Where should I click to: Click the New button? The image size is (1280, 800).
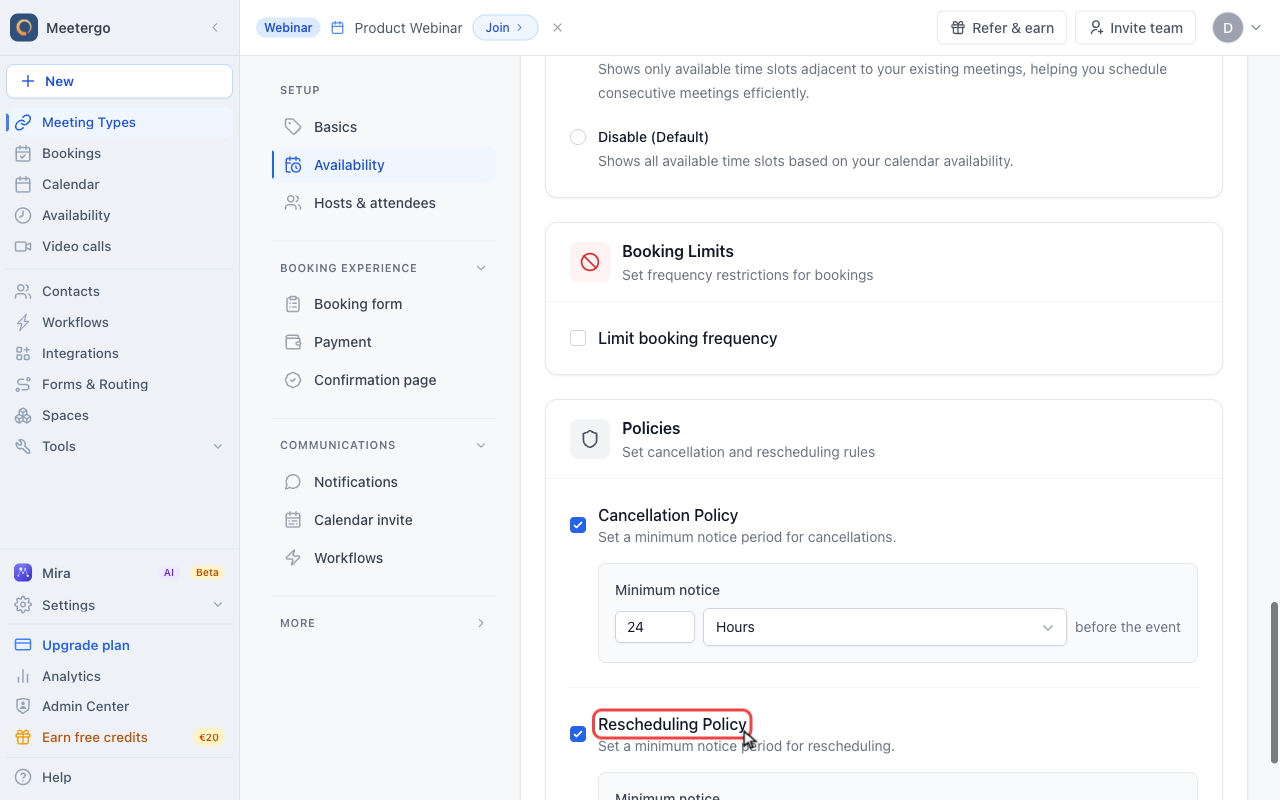point(120,81)
